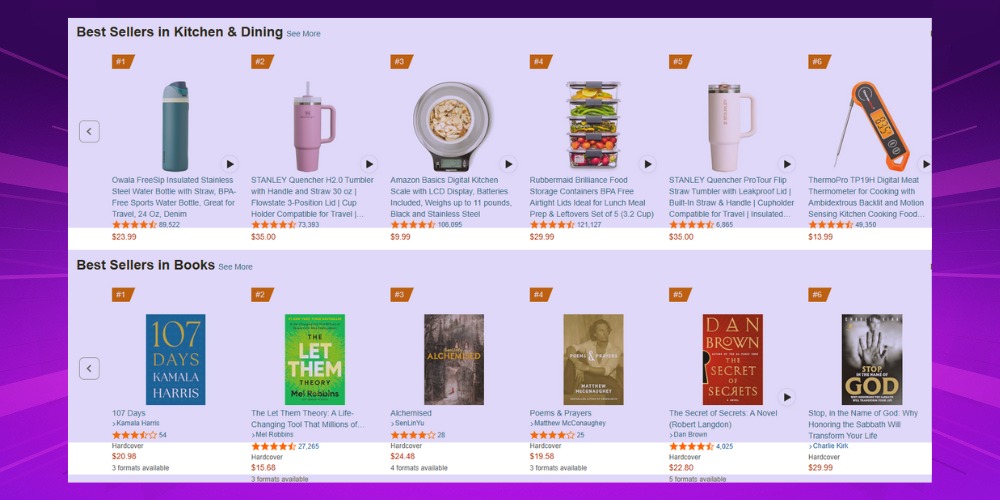
Task: Play video for pink STANLEY Quencher H2.0 tumbler
Action: (369, 164)
